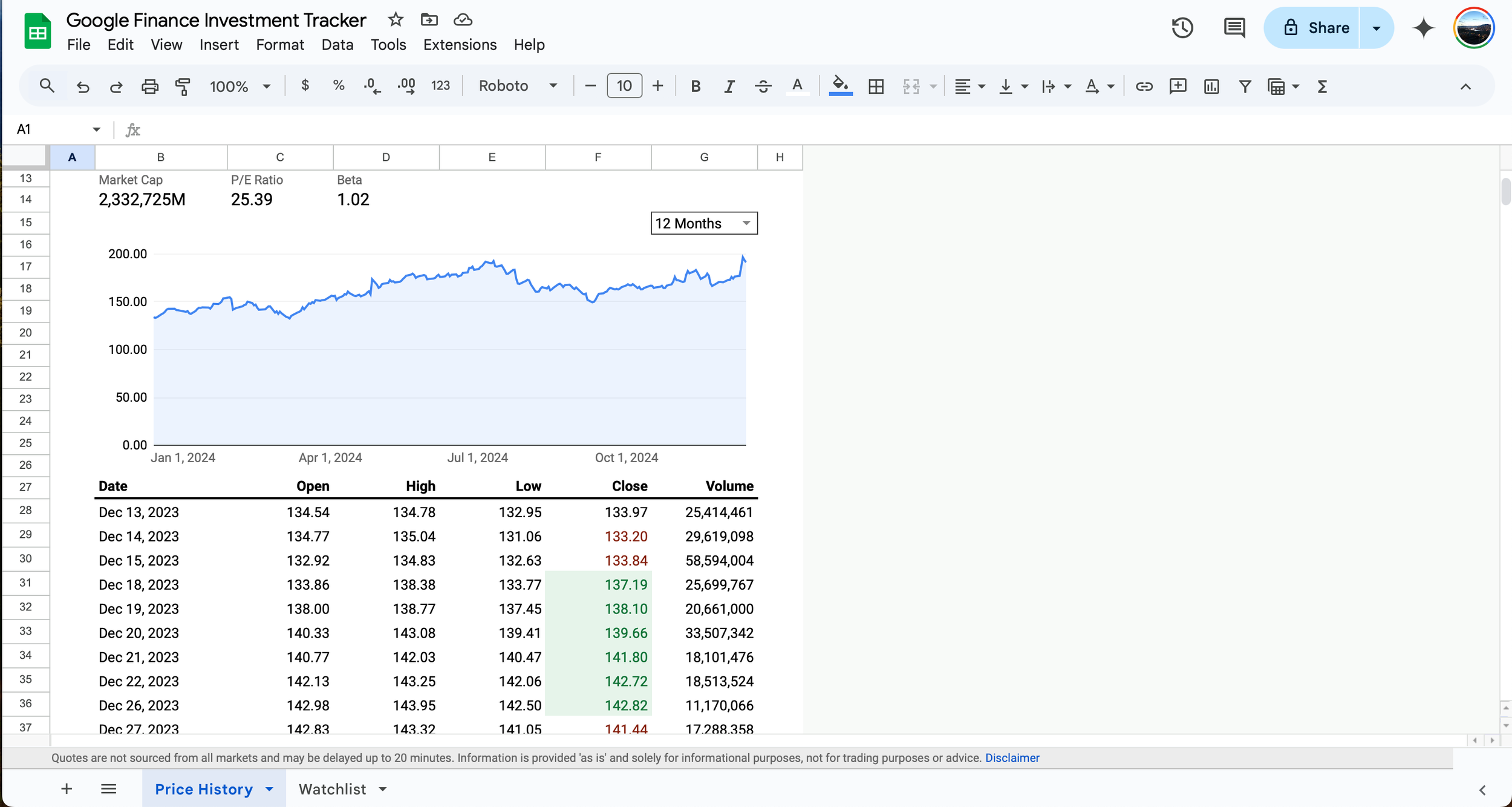Insert a link using chain icon
Screen dimensions: 1512x807
[1144, 87]
